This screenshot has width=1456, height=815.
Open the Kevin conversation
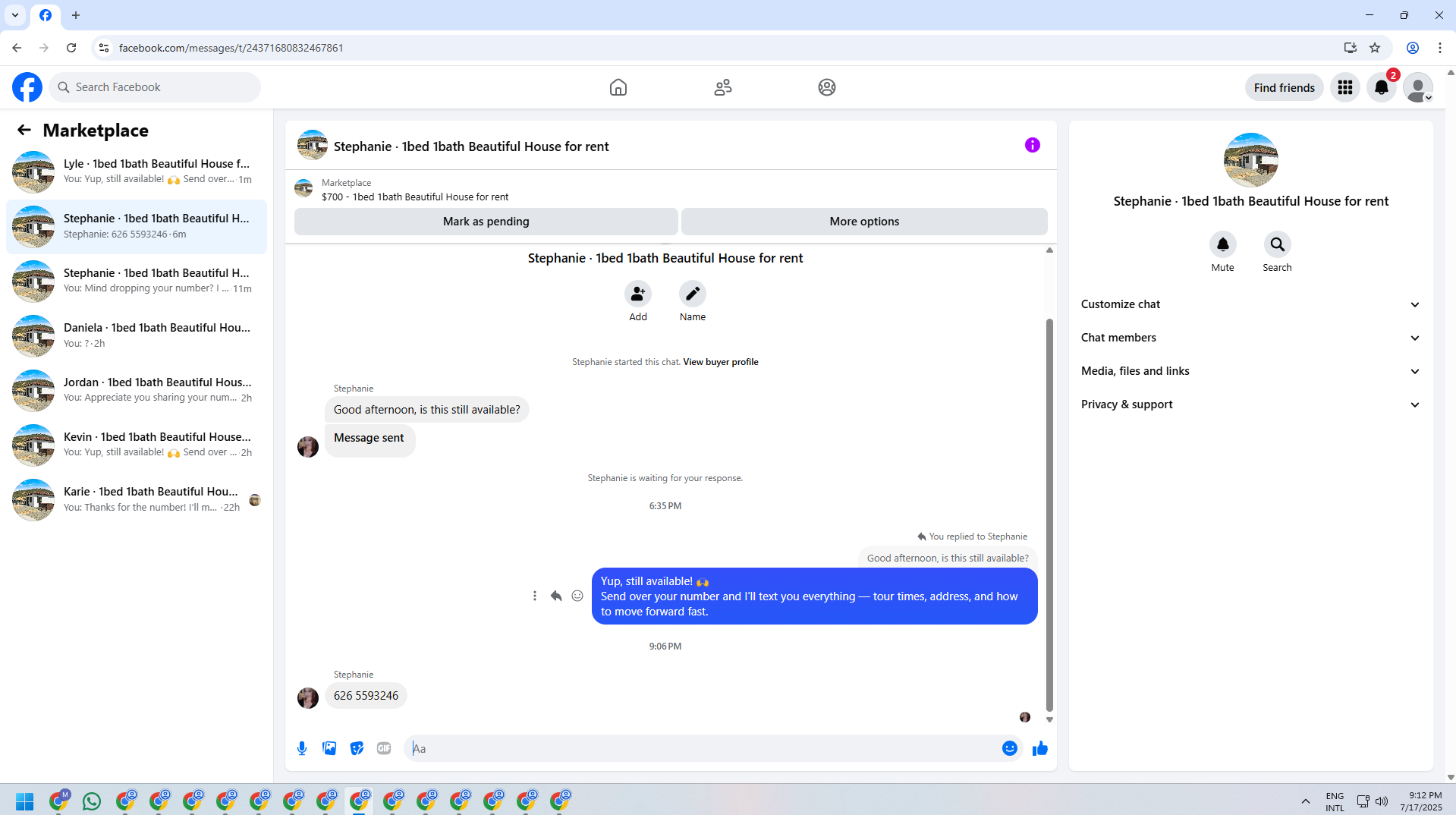(137, 445)
